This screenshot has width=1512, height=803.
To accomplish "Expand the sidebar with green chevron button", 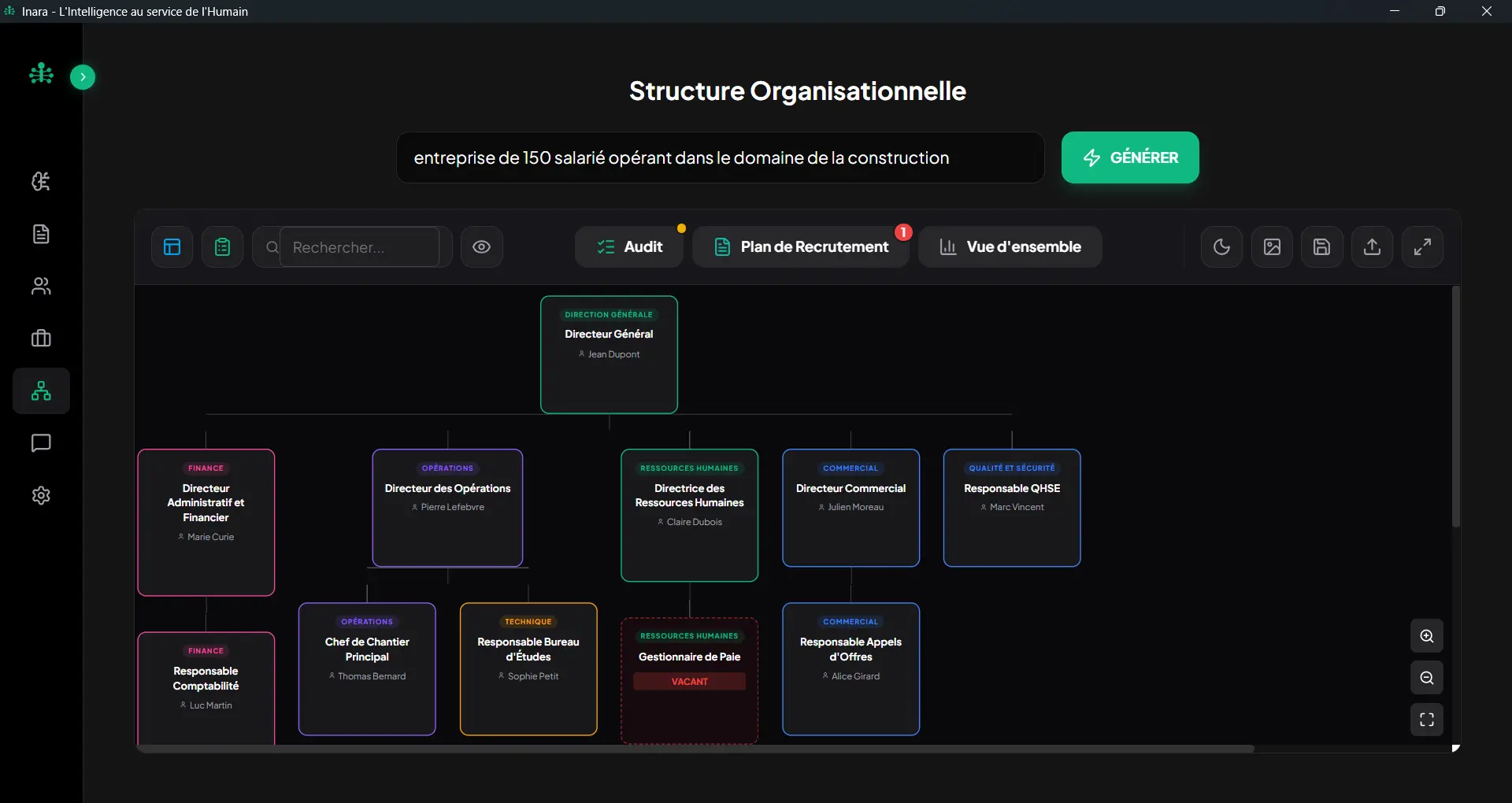I will [83, 77].
